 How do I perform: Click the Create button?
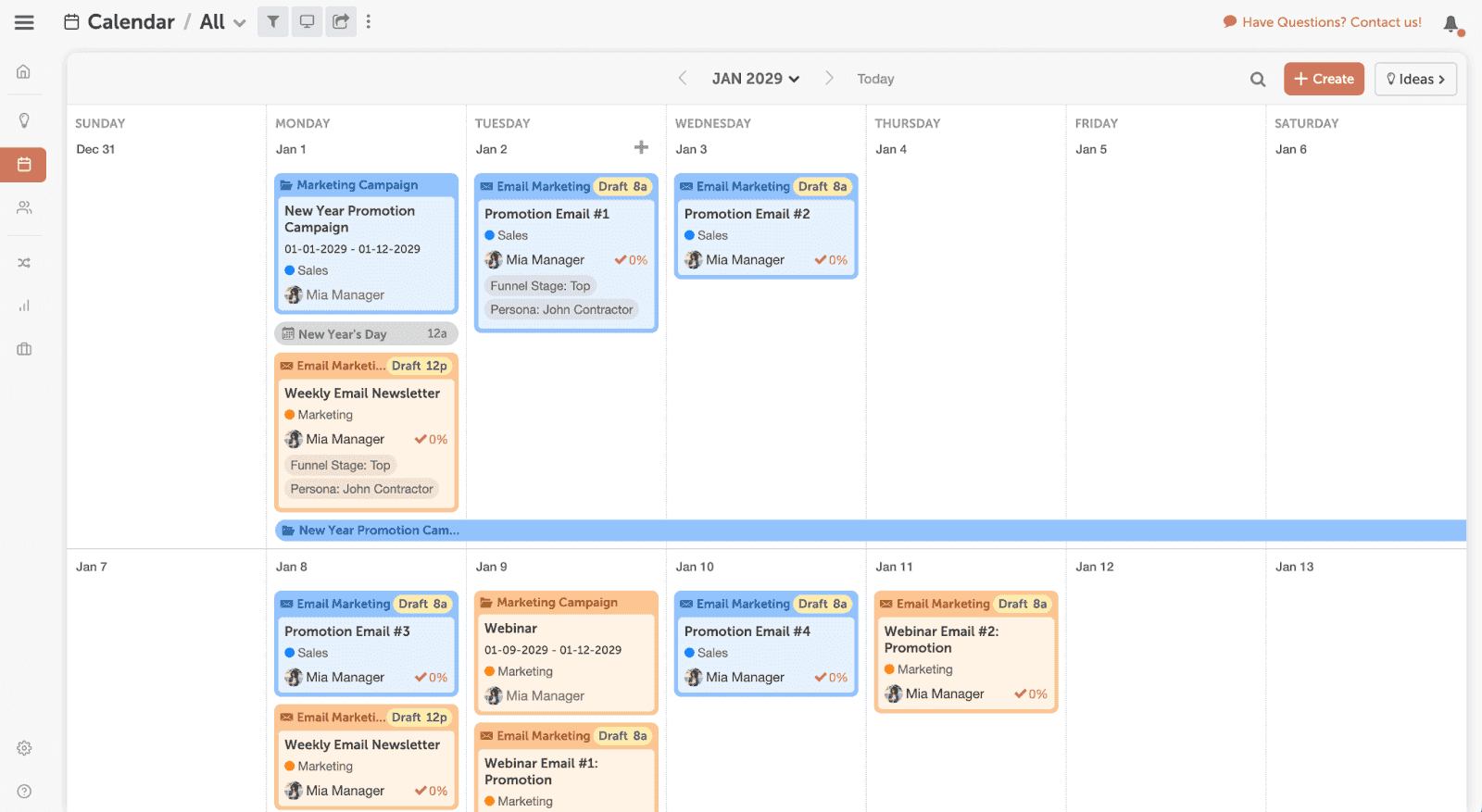(1324, 80)
